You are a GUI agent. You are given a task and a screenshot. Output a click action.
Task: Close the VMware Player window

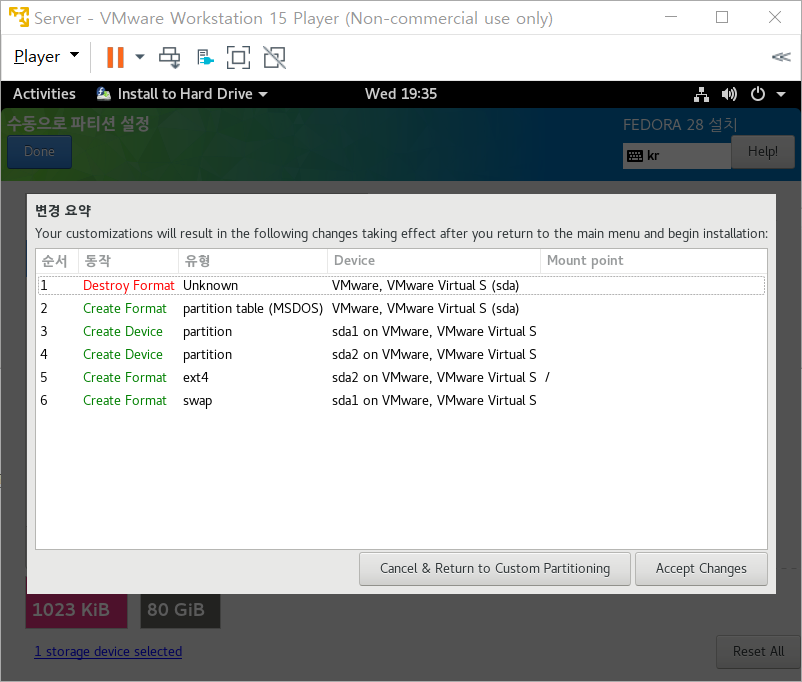tap(775, 17)
